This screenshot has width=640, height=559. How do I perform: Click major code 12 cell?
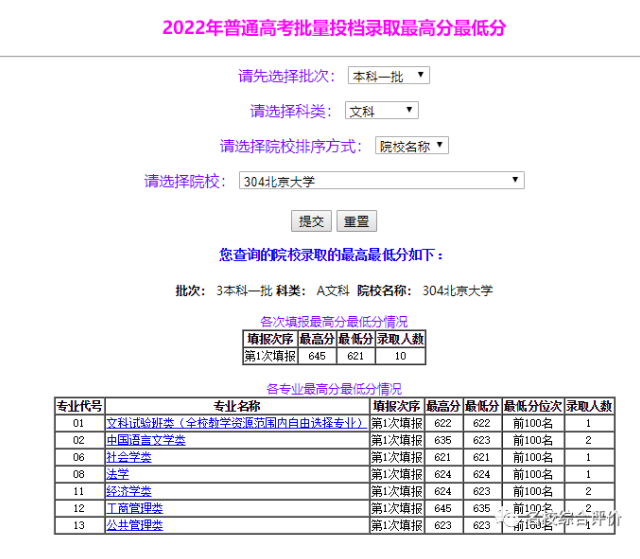[x=78, y=508]
